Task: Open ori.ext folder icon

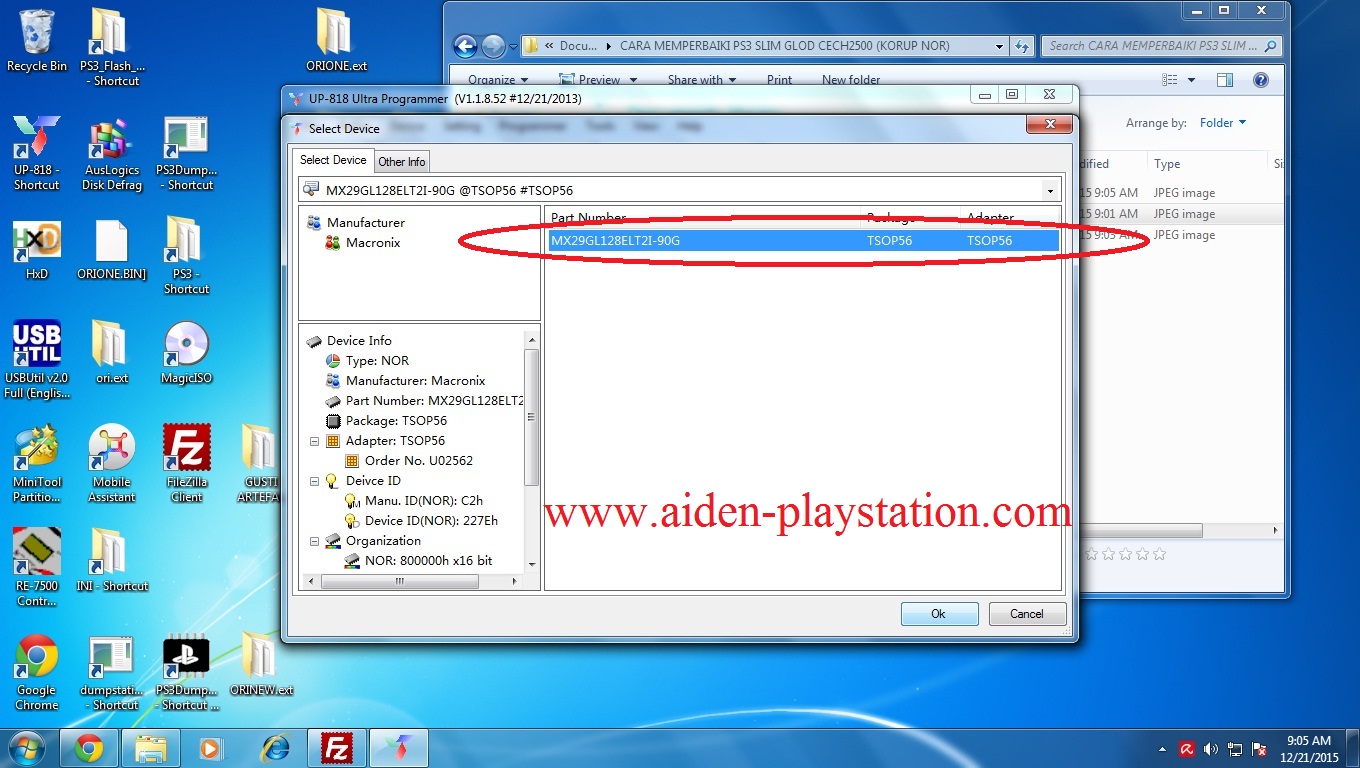Action: (x=112, y=353)
